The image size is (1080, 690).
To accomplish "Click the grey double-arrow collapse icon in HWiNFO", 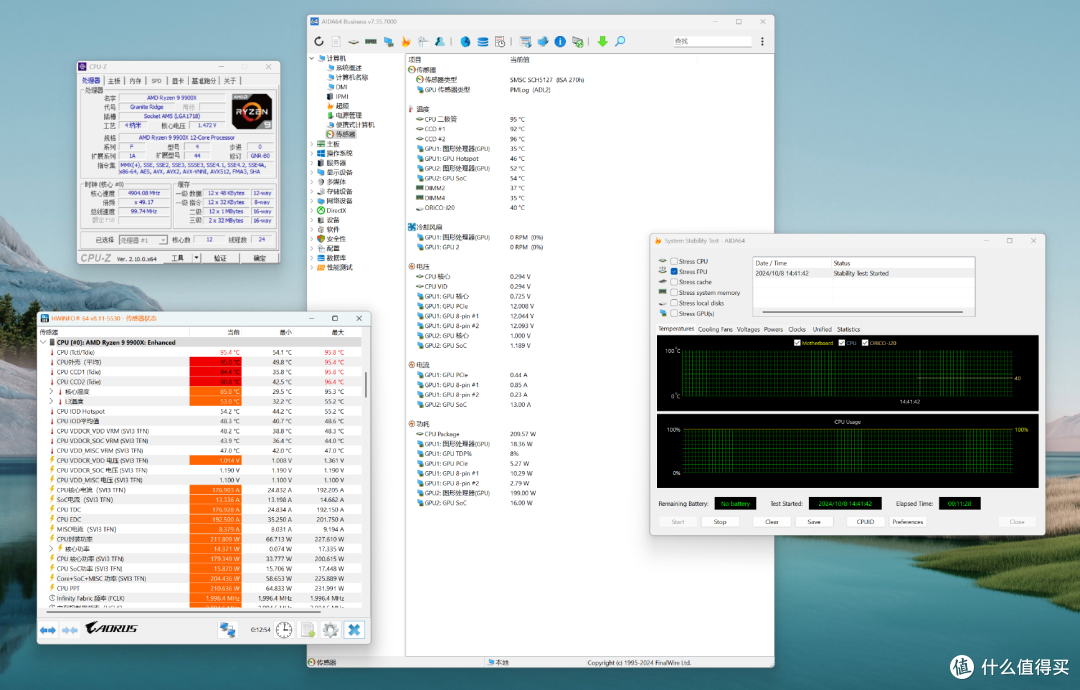I will (x=70, y=630).
